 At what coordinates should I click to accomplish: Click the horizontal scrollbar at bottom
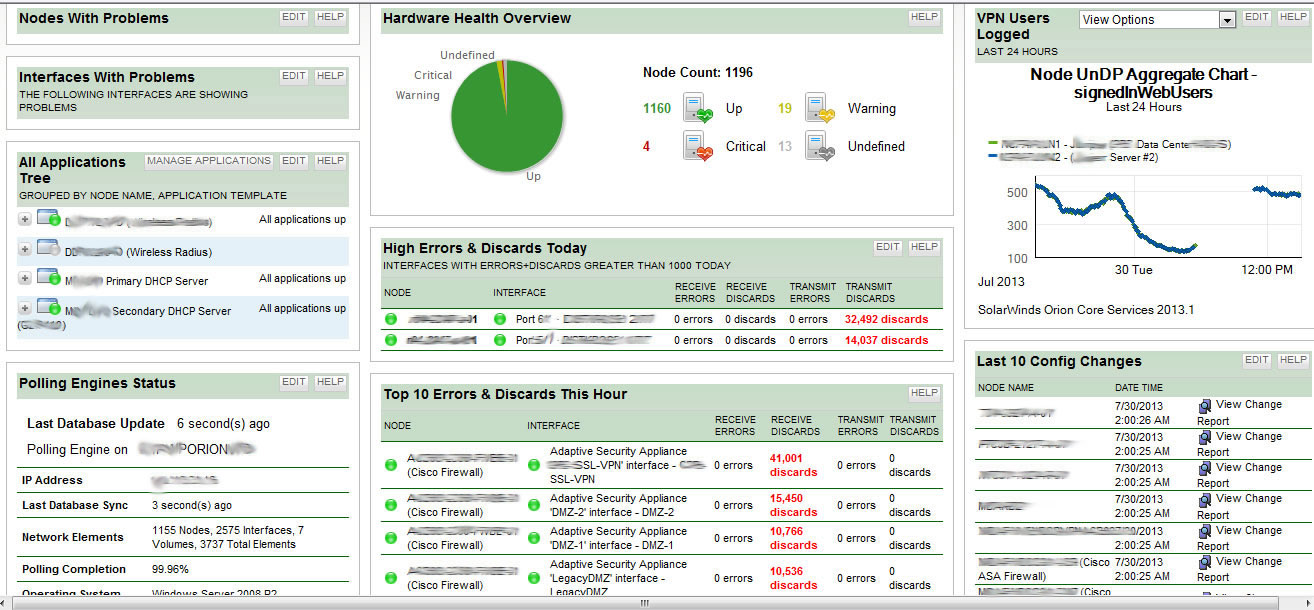tap(645, 603)
